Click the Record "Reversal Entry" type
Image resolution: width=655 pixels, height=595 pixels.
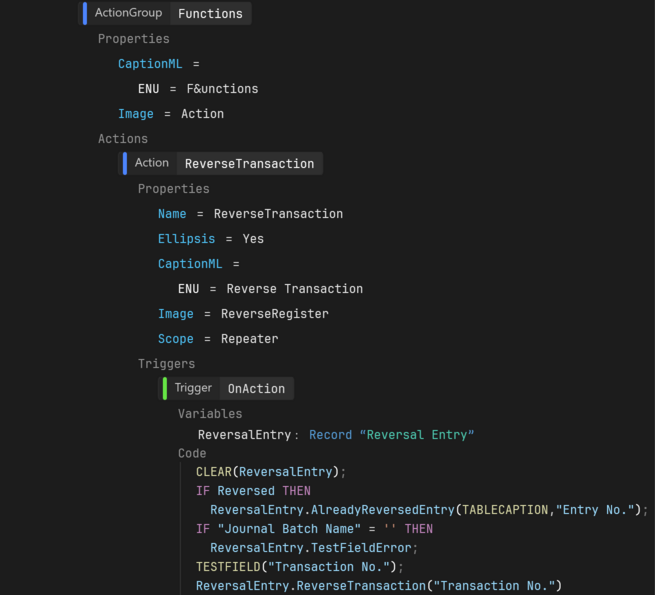click(x=391, y=435)
